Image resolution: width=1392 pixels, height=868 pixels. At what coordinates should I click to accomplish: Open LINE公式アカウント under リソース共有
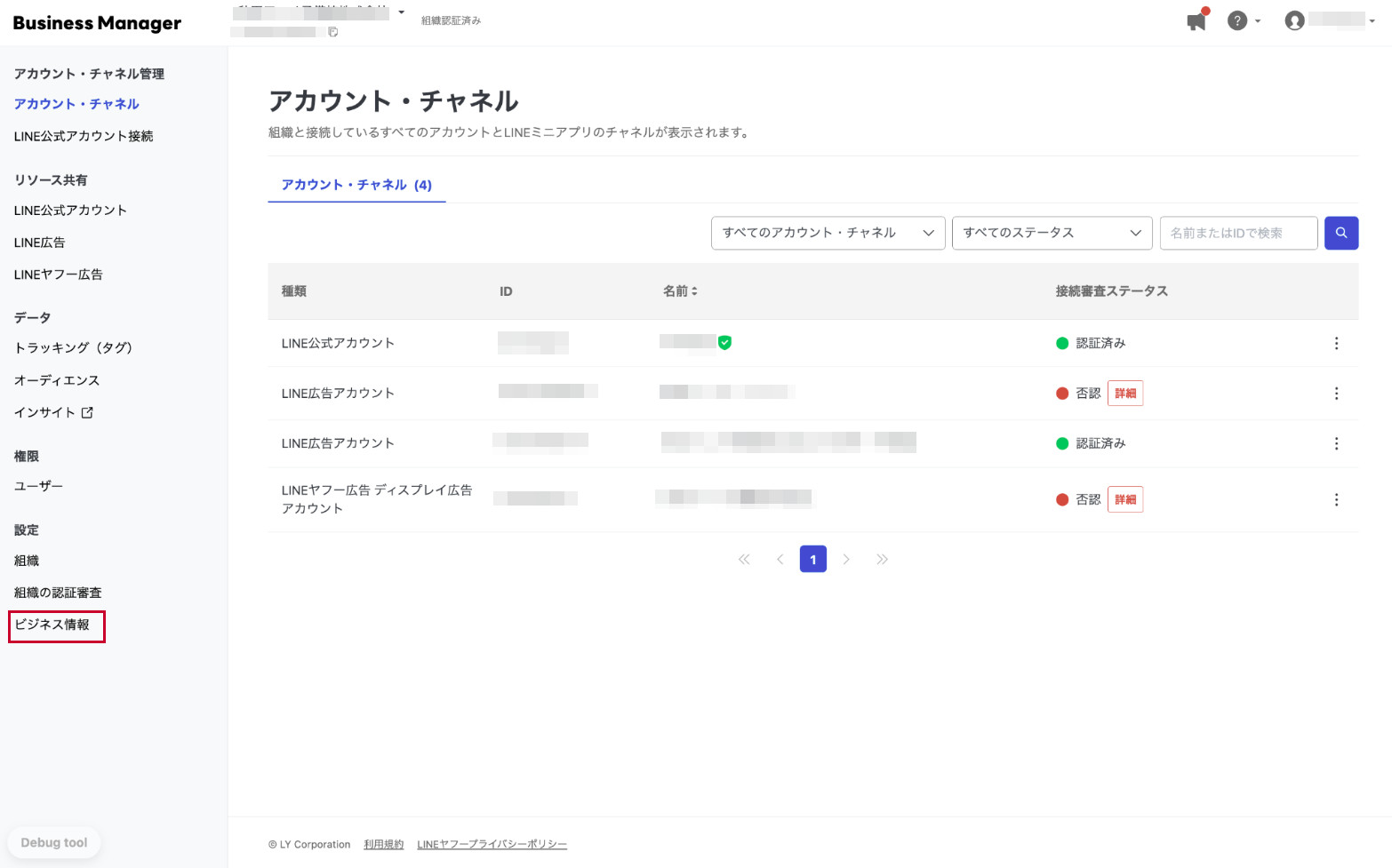tap(70, 211)
